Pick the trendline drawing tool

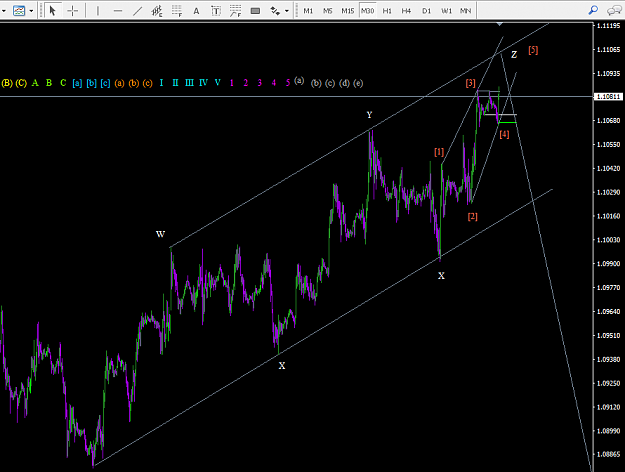pos(137,11)
